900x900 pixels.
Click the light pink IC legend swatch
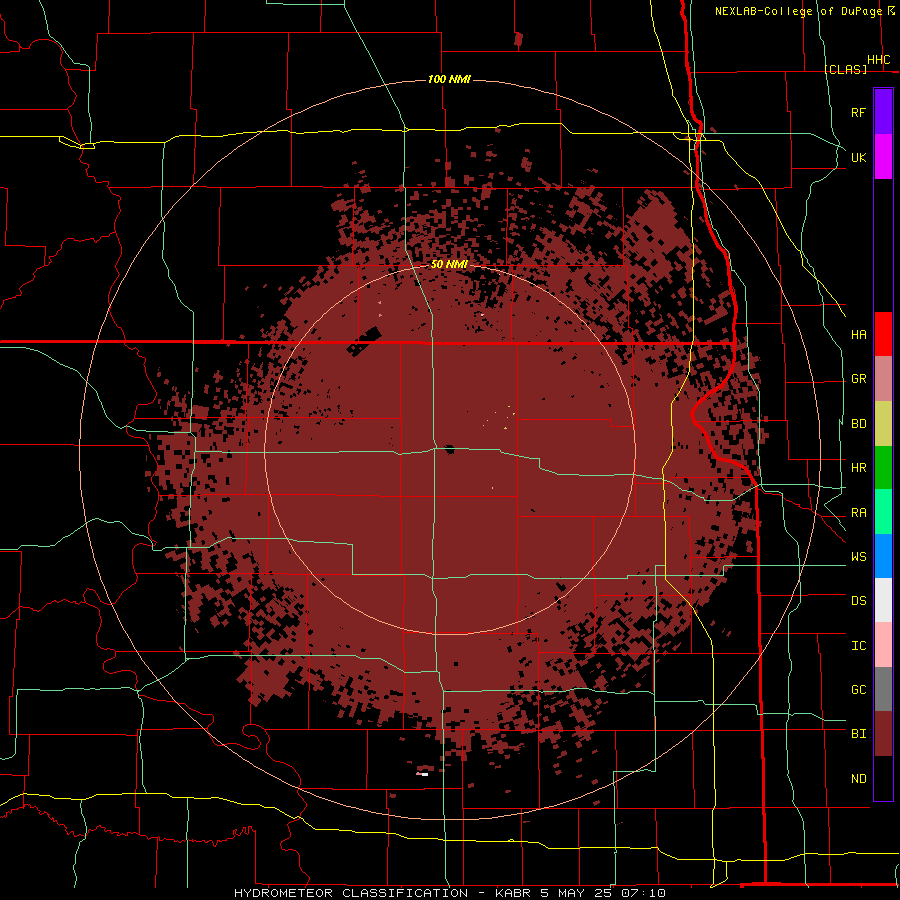click(883, 645)
